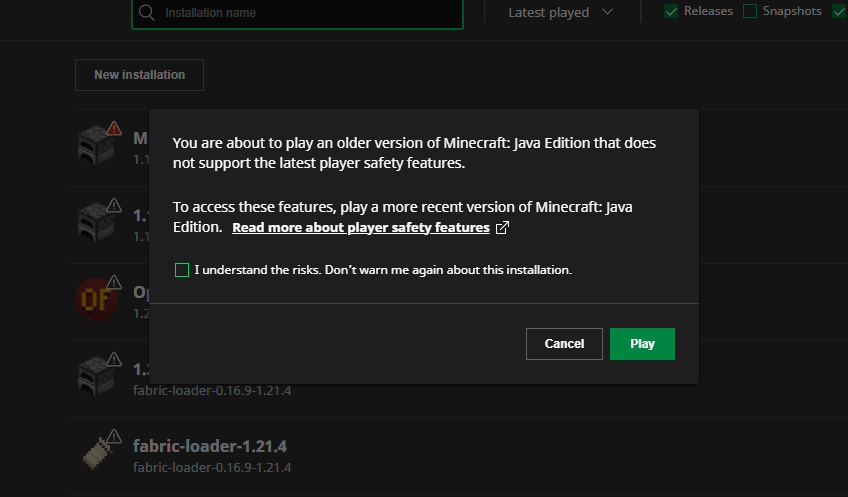The image size is (848, 497).
Task: Click the warning triangle on the OptiFine installation
Action: (x=114, y=282)
